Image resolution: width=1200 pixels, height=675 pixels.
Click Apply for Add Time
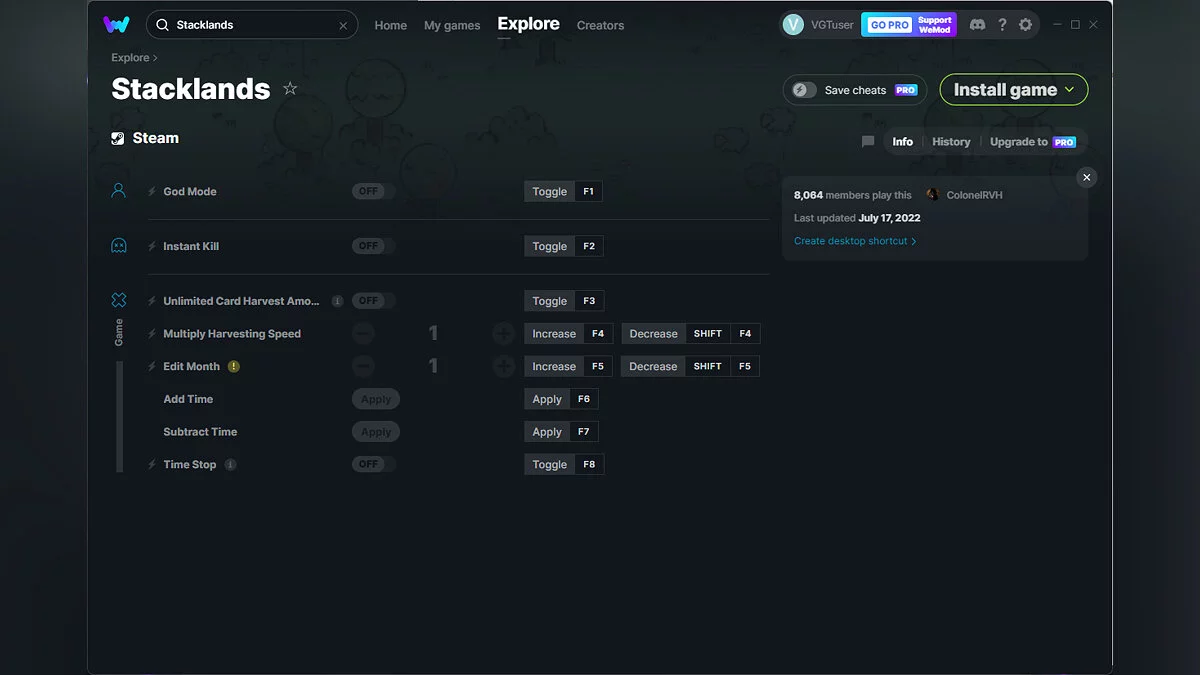(376, 399)
